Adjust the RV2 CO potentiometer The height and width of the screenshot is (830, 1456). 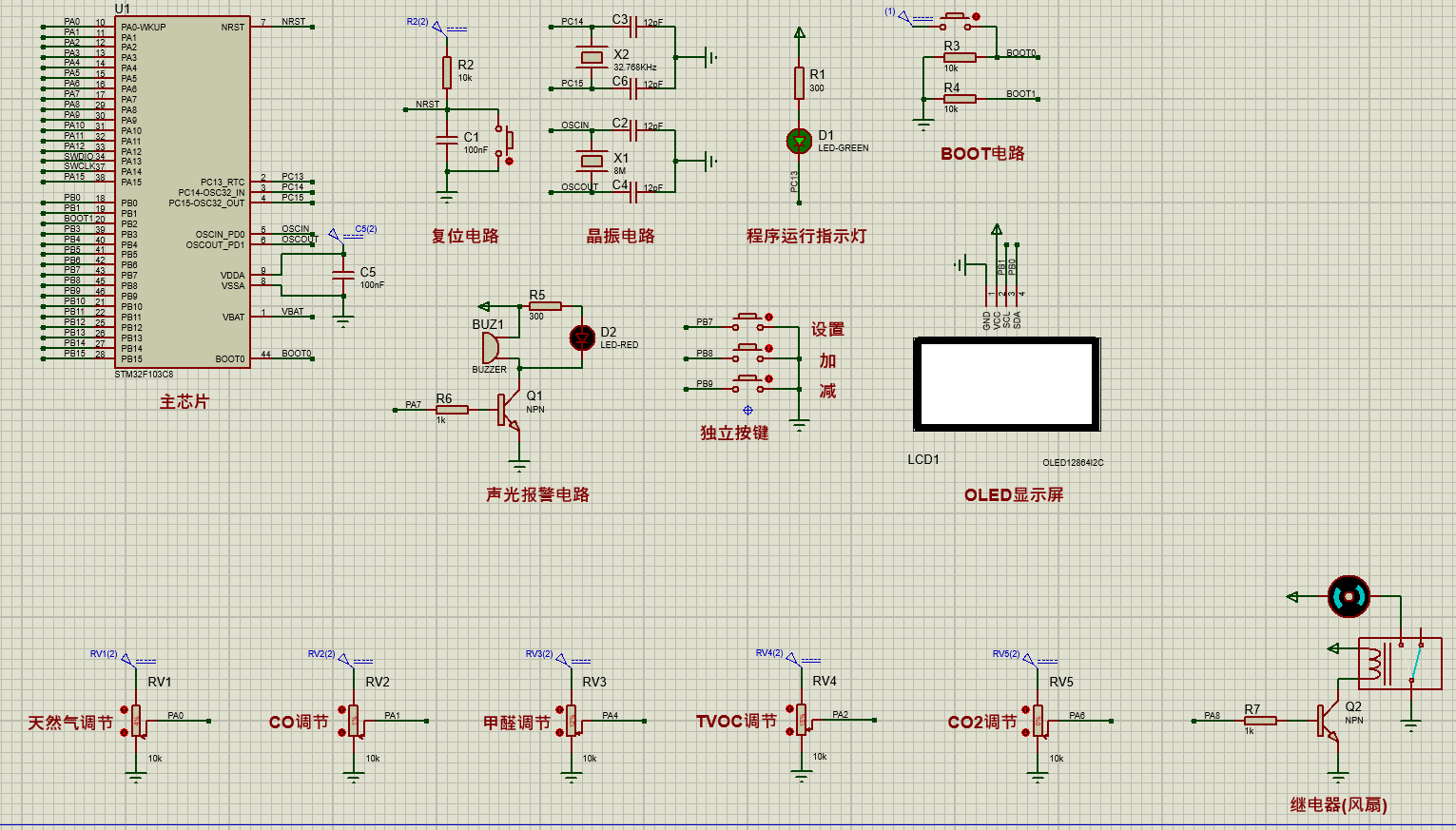pyautogui.click(x=355, y=721)
